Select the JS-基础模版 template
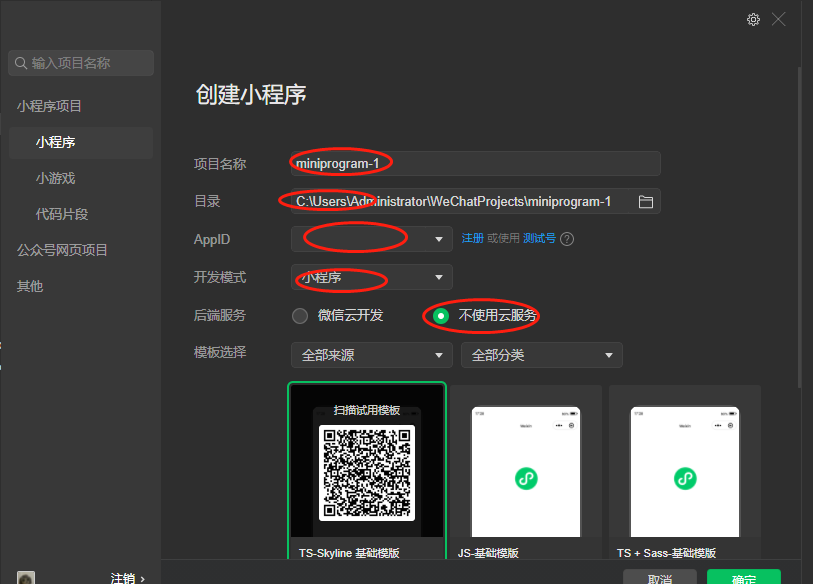 pyautogui.click(x=526, y=472)
